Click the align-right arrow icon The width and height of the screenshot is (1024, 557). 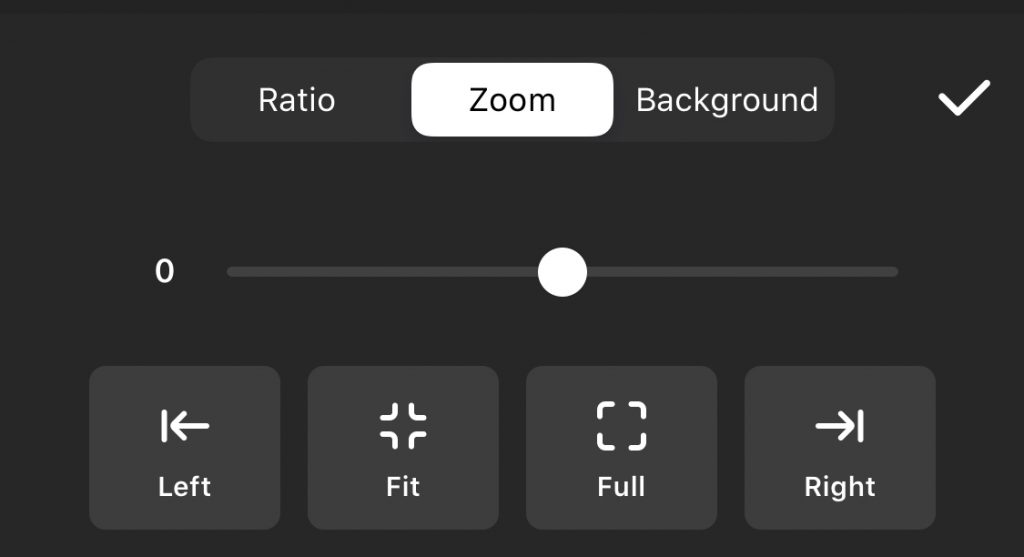click(839, 426)
